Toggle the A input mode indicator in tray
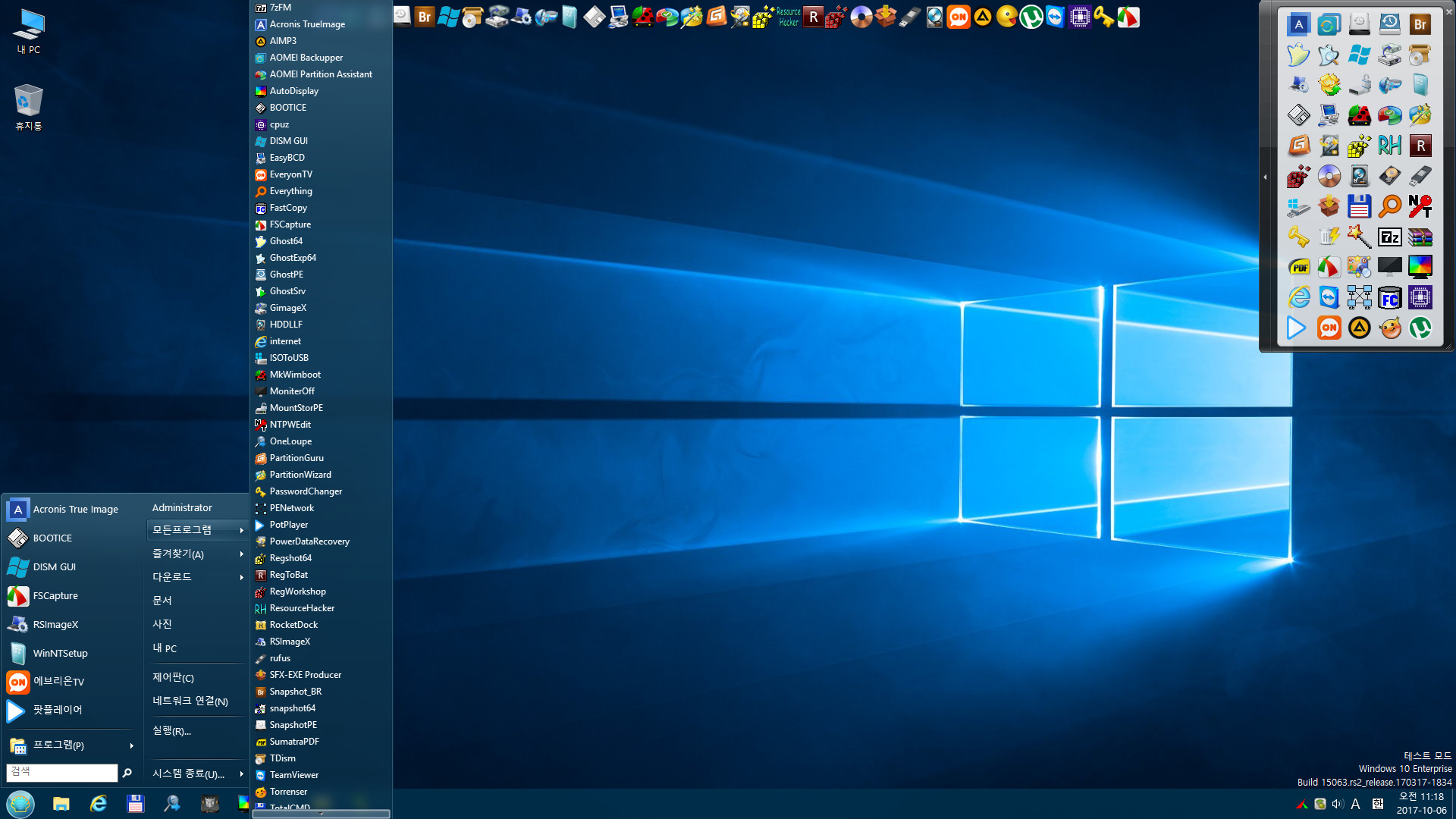 pyautogui.click(x=1355, y=804)
